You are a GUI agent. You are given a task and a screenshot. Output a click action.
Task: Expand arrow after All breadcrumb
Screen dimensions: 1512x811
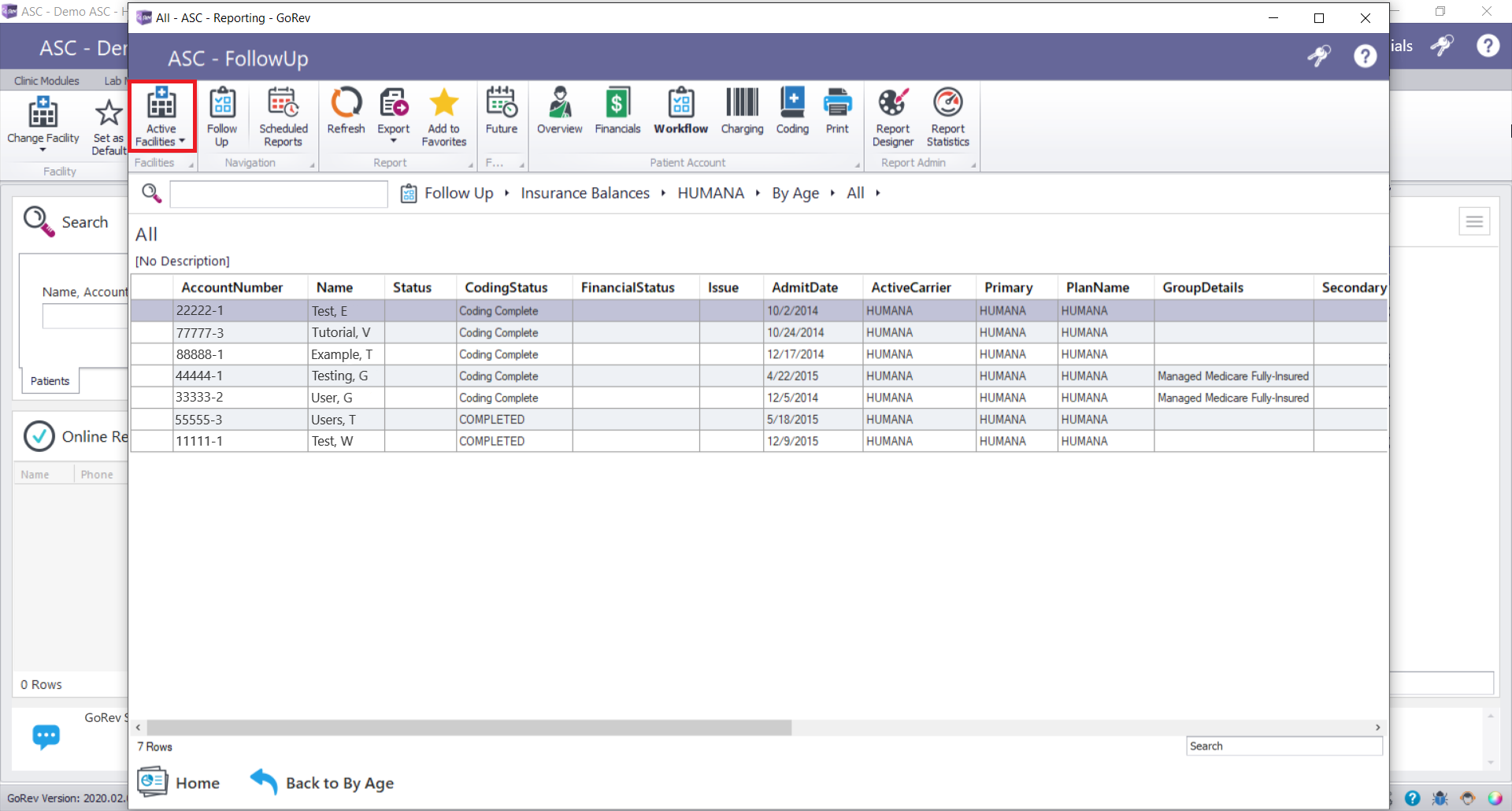[x=877, y=193]
